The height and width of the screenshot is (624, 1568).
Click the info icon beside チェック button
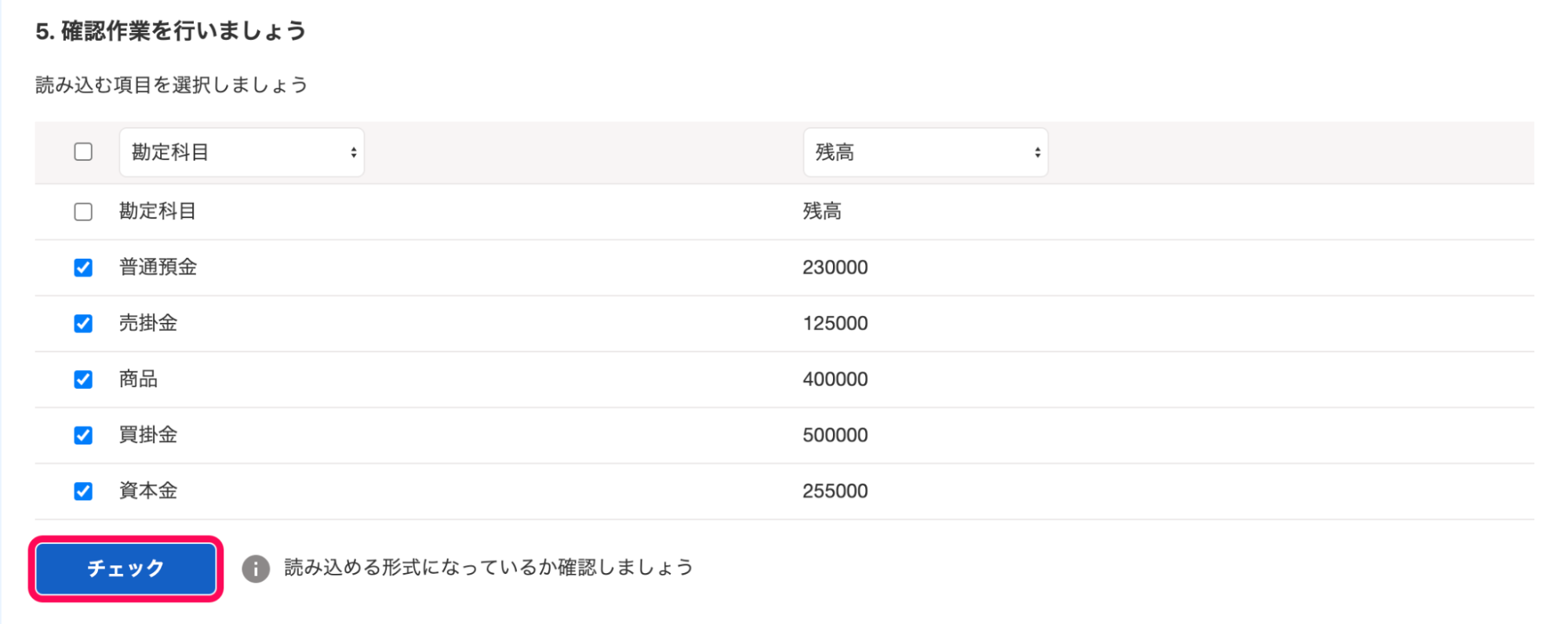(256, 568)
